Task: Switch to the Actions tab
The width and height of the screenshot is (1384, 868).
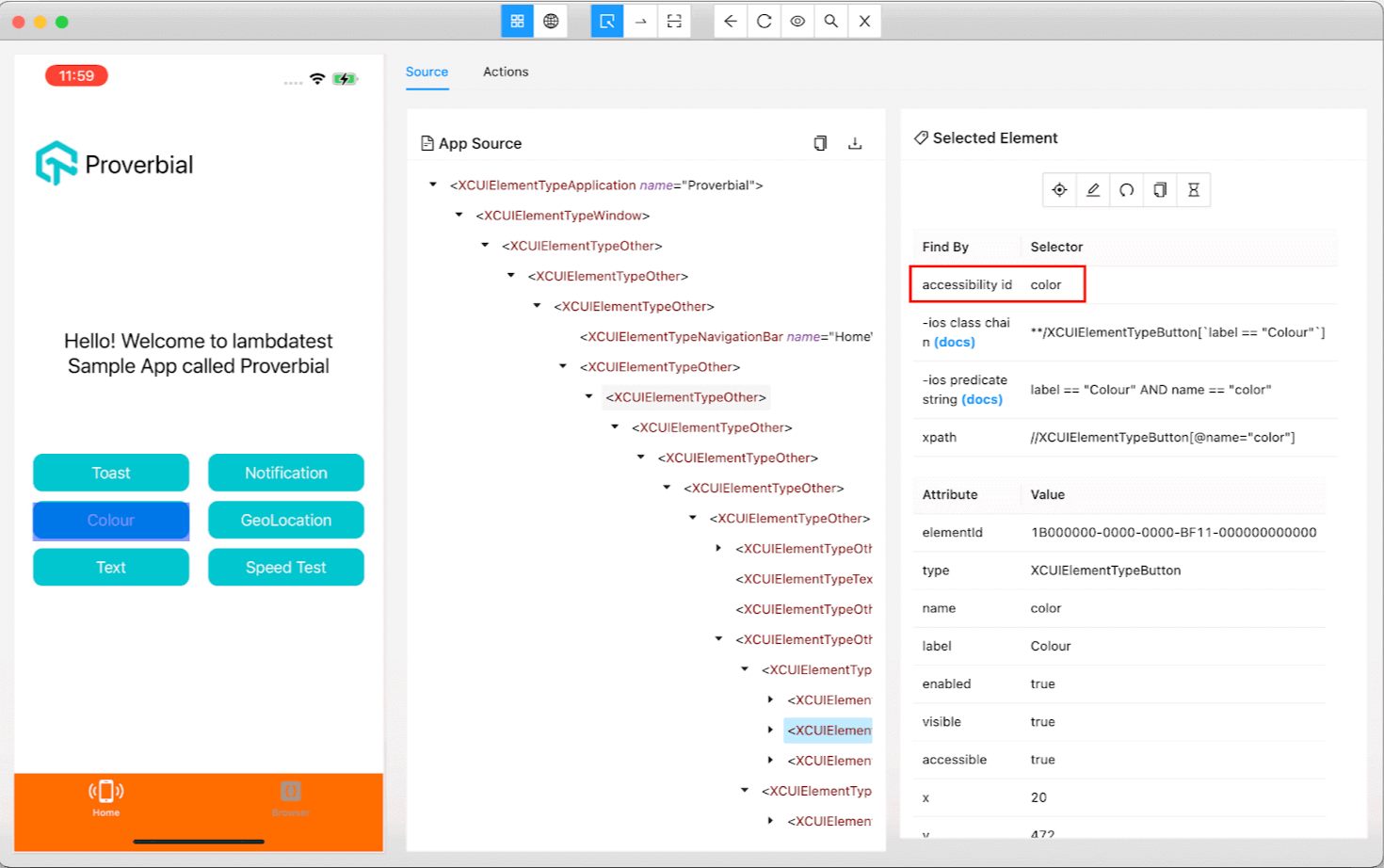Action: tap(506, 72)
